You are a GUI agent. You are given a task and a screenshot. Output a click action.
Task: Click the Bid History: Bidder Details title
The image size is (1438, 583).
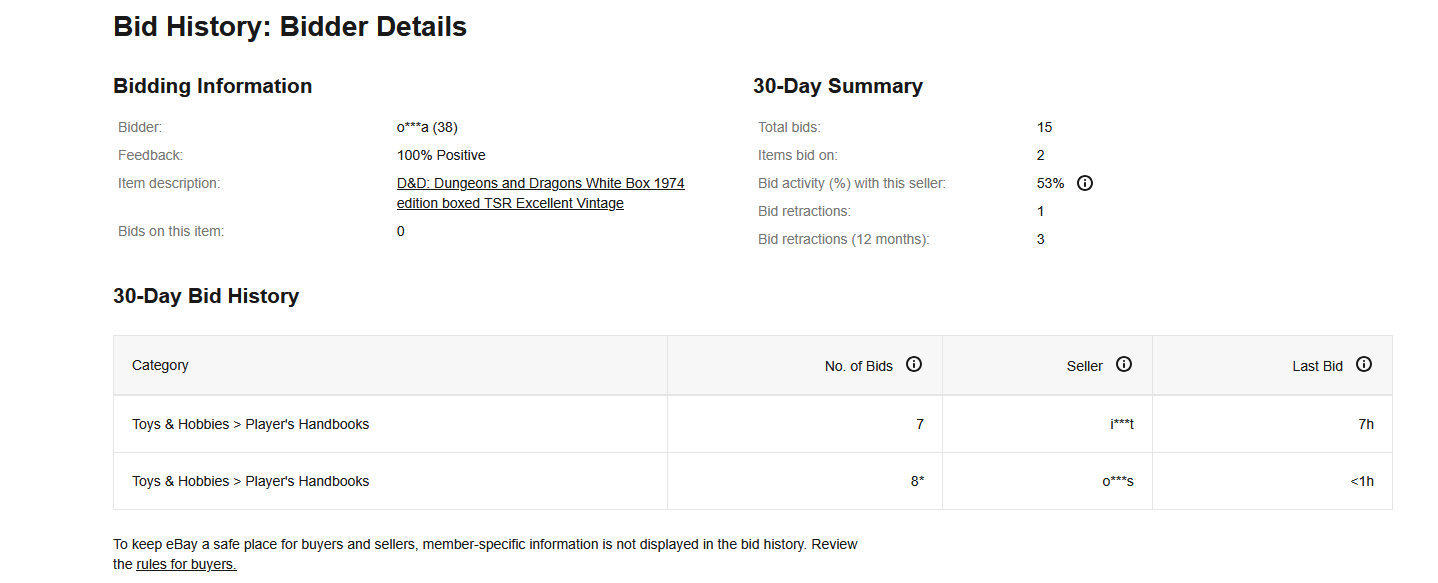pos(290,26)
